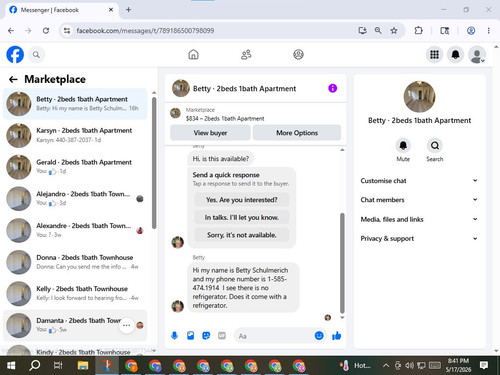Open the notifications bell in header

[455, 55]
